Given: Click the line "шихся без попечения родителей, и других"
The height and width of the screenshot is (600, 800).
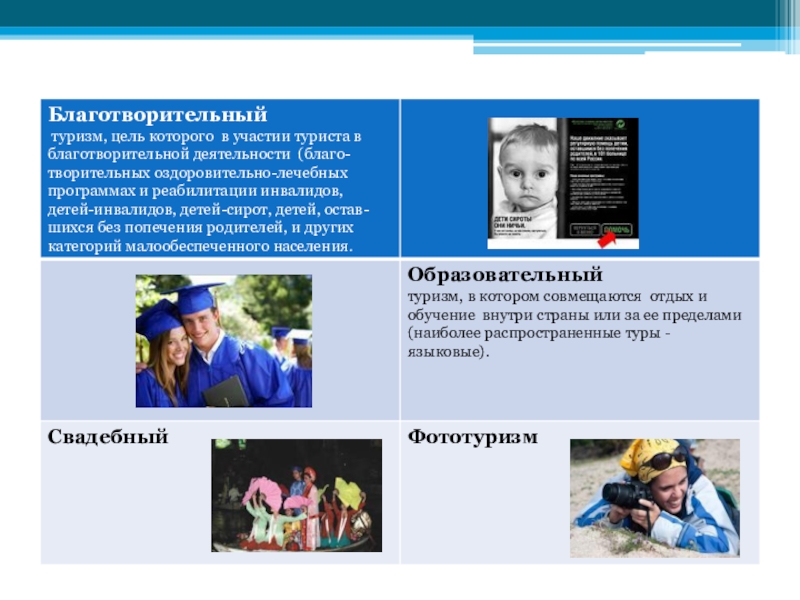Looking at the screenshot, I should tap(201, 228).
